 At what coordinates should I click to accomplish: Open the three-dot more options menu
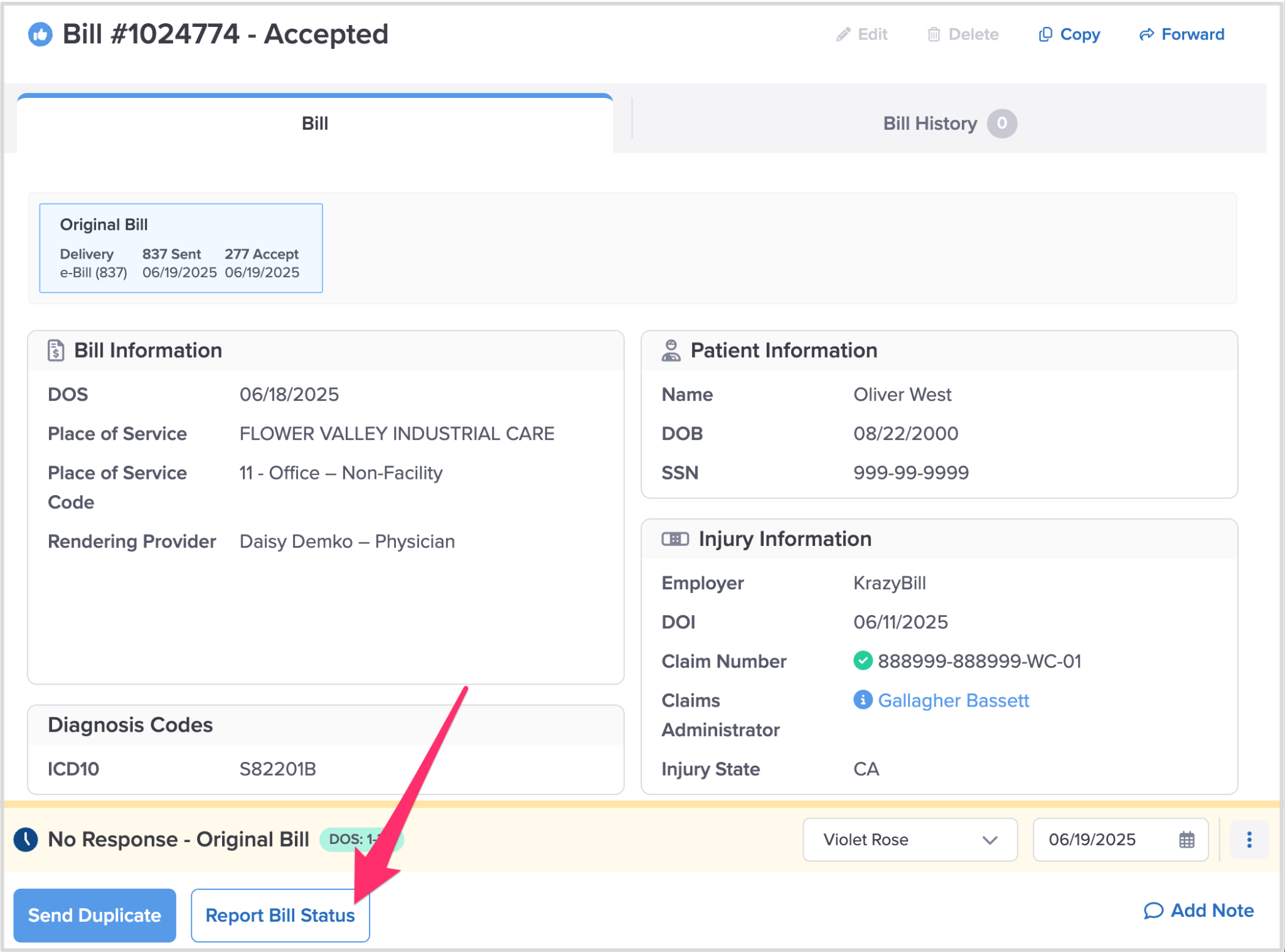1249,840
